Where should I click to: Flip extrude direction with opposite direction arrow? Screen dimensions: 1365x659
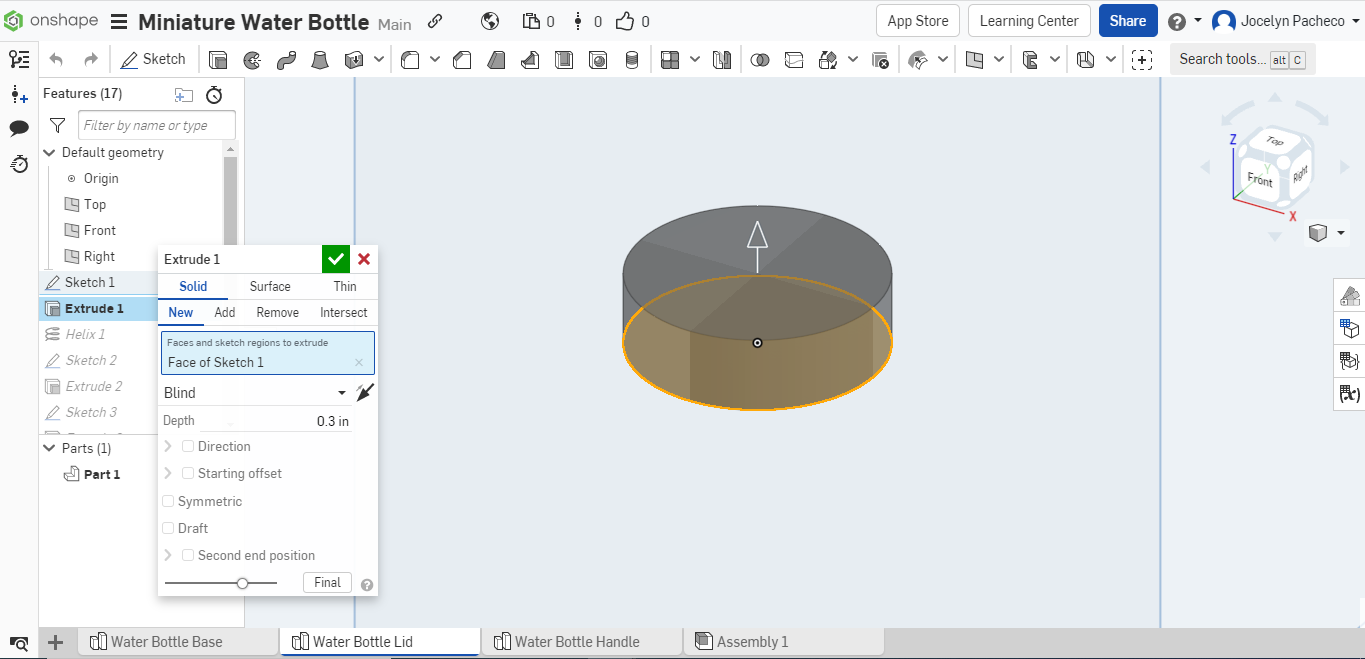click(x=366, y=393)
